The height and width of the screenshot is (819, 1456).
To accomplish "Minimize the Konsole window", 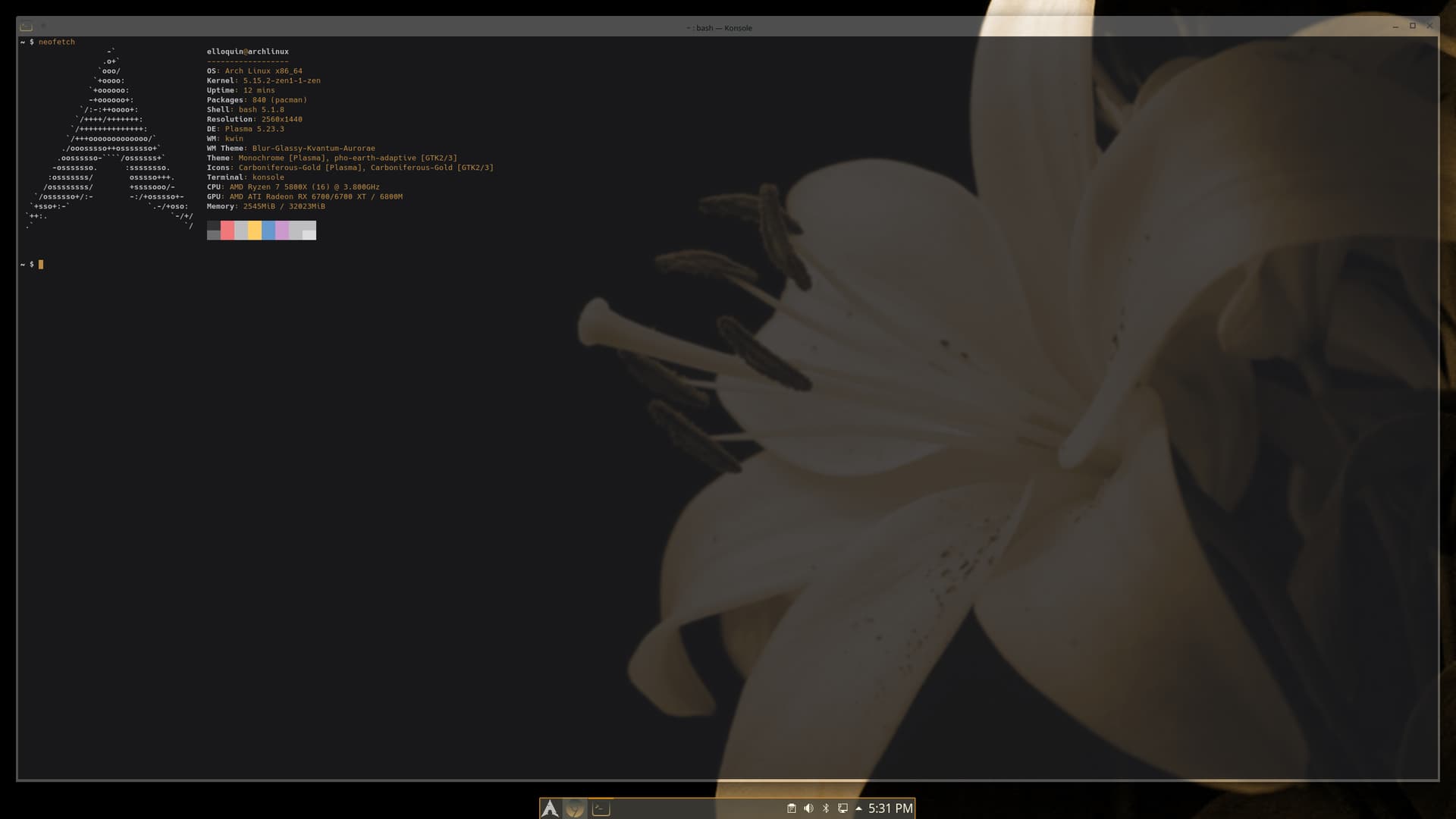I will coord(1395,27).
